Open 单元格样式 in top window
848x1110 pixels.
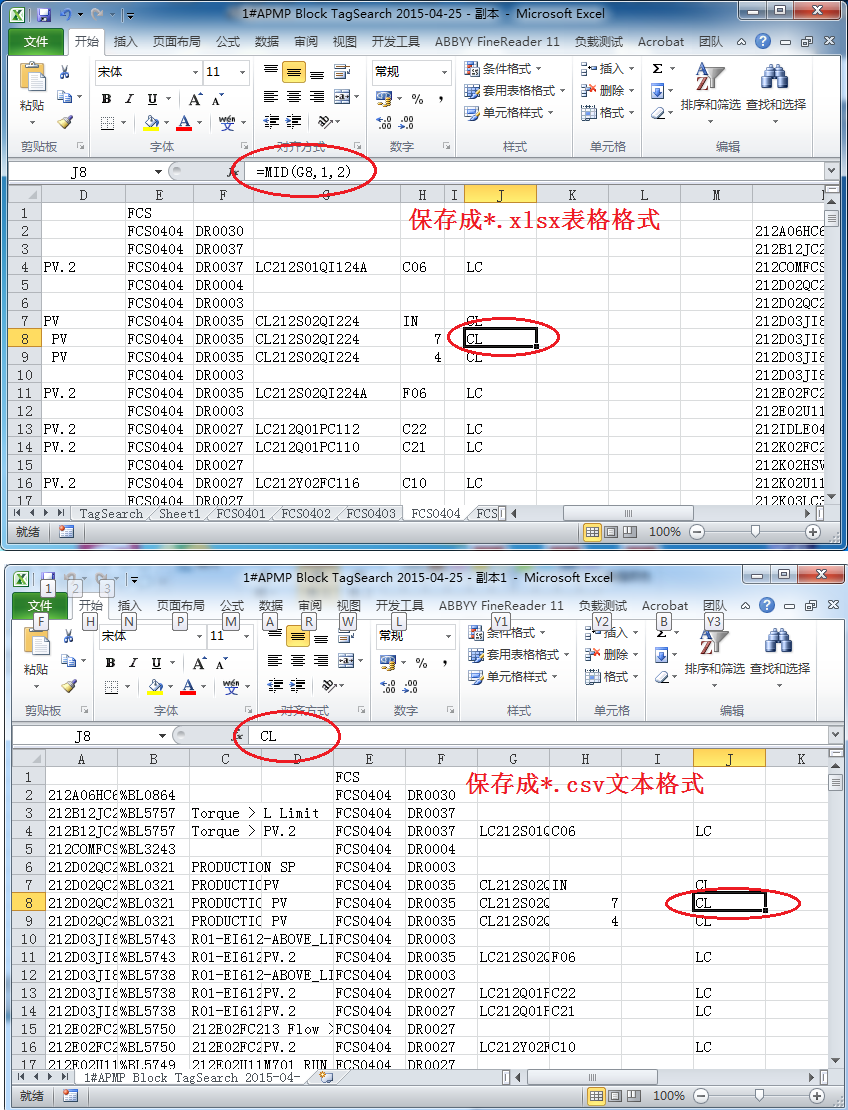coord(508,113)
